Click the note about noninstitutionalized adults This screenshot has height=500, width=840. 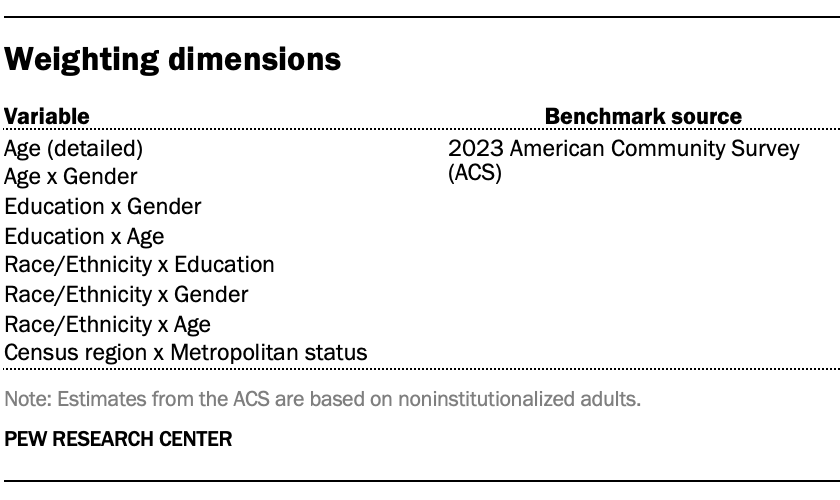click(x=322, y=399)
